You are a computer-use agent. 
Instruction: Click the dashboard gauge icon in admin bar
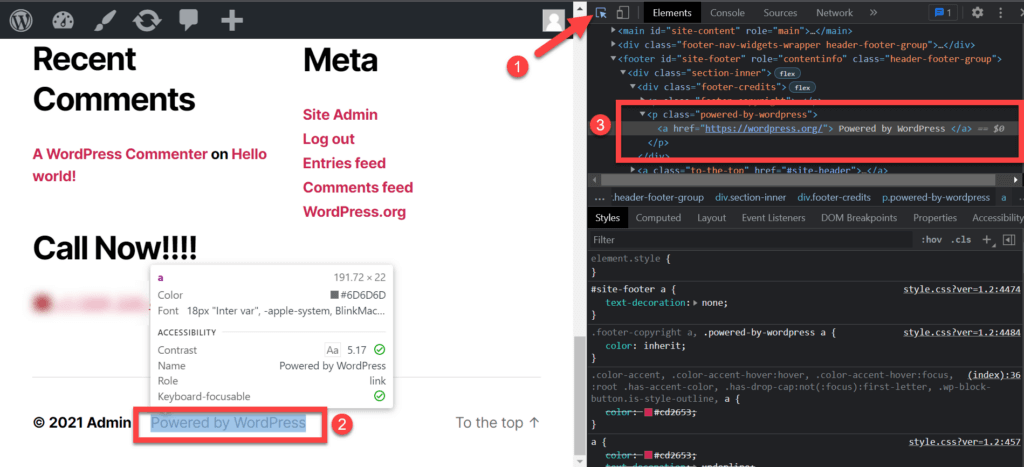pyautogui.click(x=62, y=20)
